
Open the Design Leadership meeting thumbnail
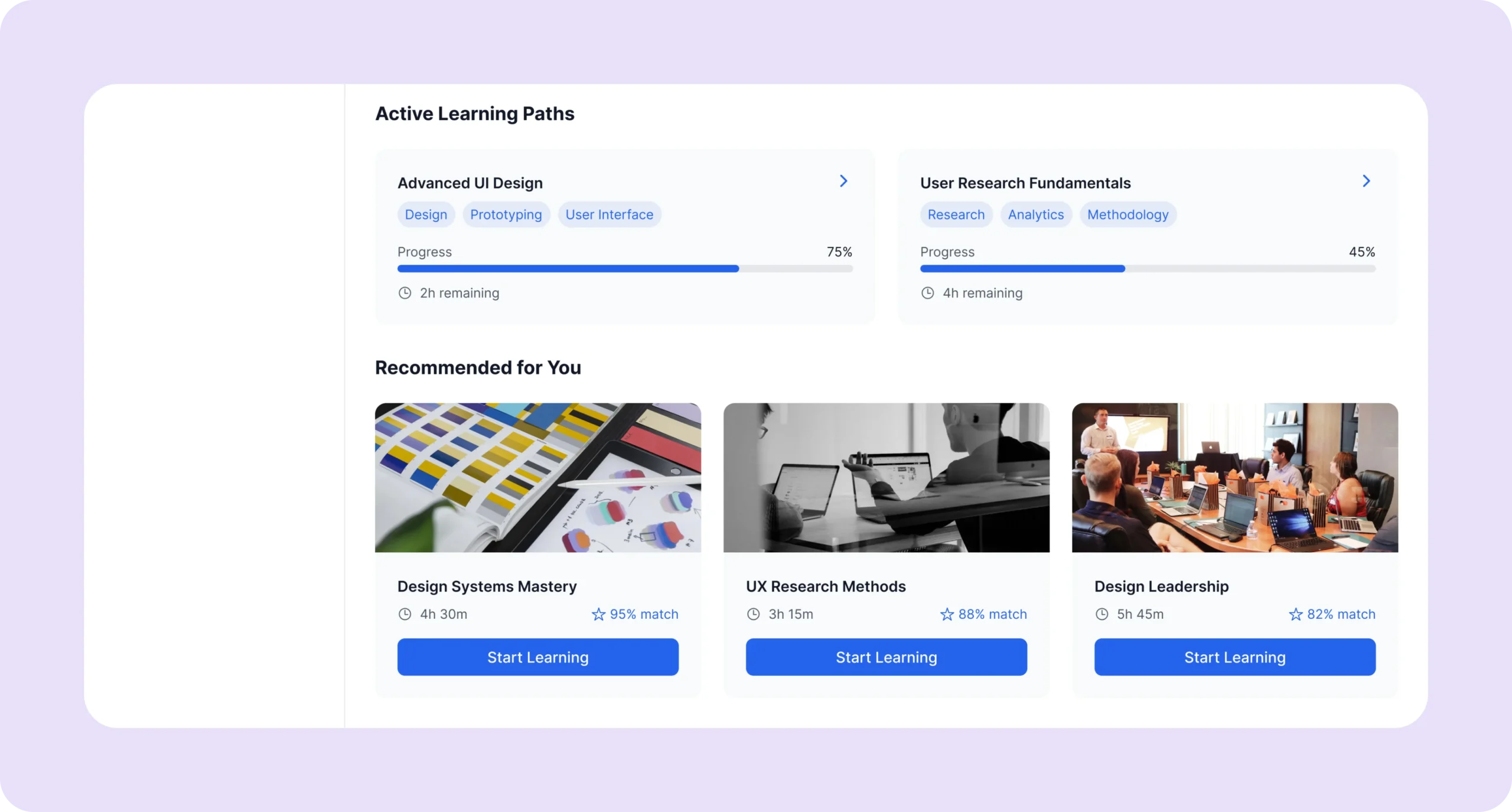[1234, 477]
